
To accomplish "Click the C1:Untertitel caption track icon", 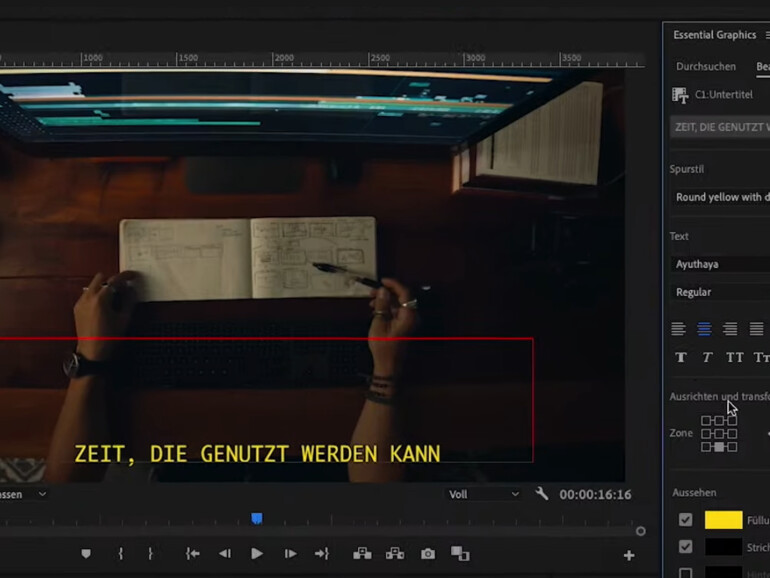I will coord(680,95).
